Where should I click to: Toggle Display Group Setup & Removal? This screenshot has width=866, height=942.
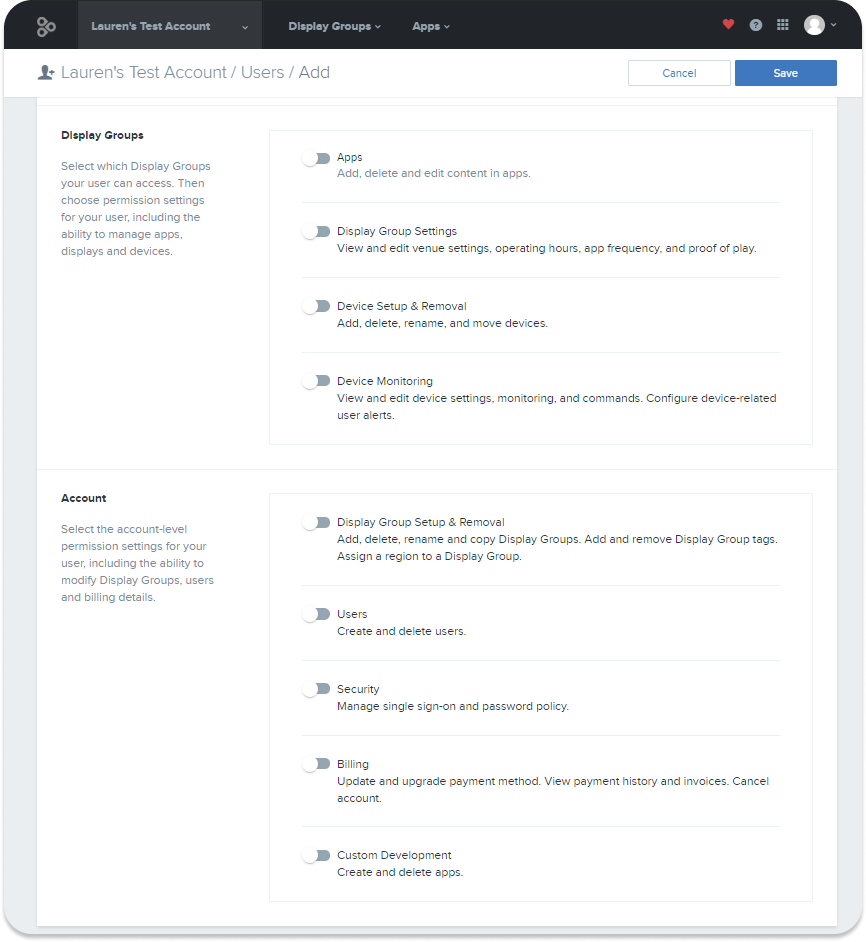316,523
